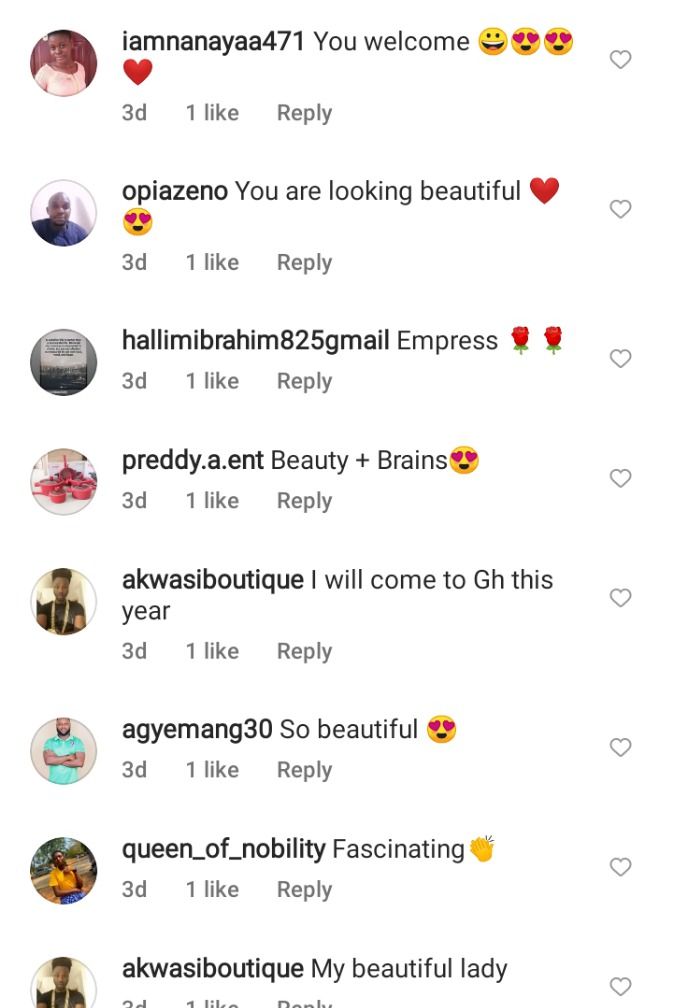The width and height of the screenshot is (673, 1008).
Task: Like hallimibrahim825gmail's Empress comment
Action: [x=620, y=358]
